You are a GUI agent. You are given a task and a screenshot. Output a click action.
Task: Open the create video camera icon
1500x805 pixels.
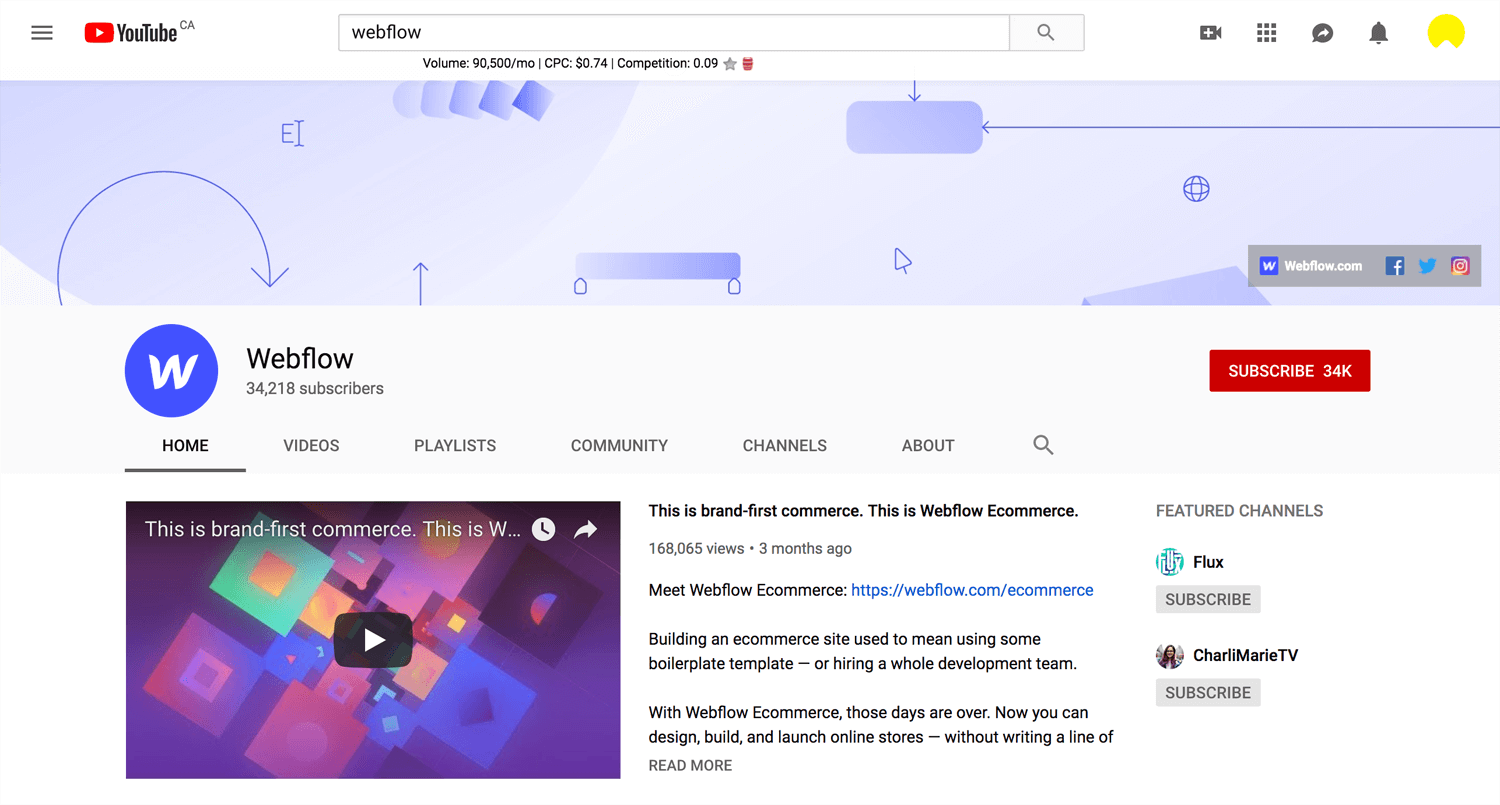[1210, 33]
